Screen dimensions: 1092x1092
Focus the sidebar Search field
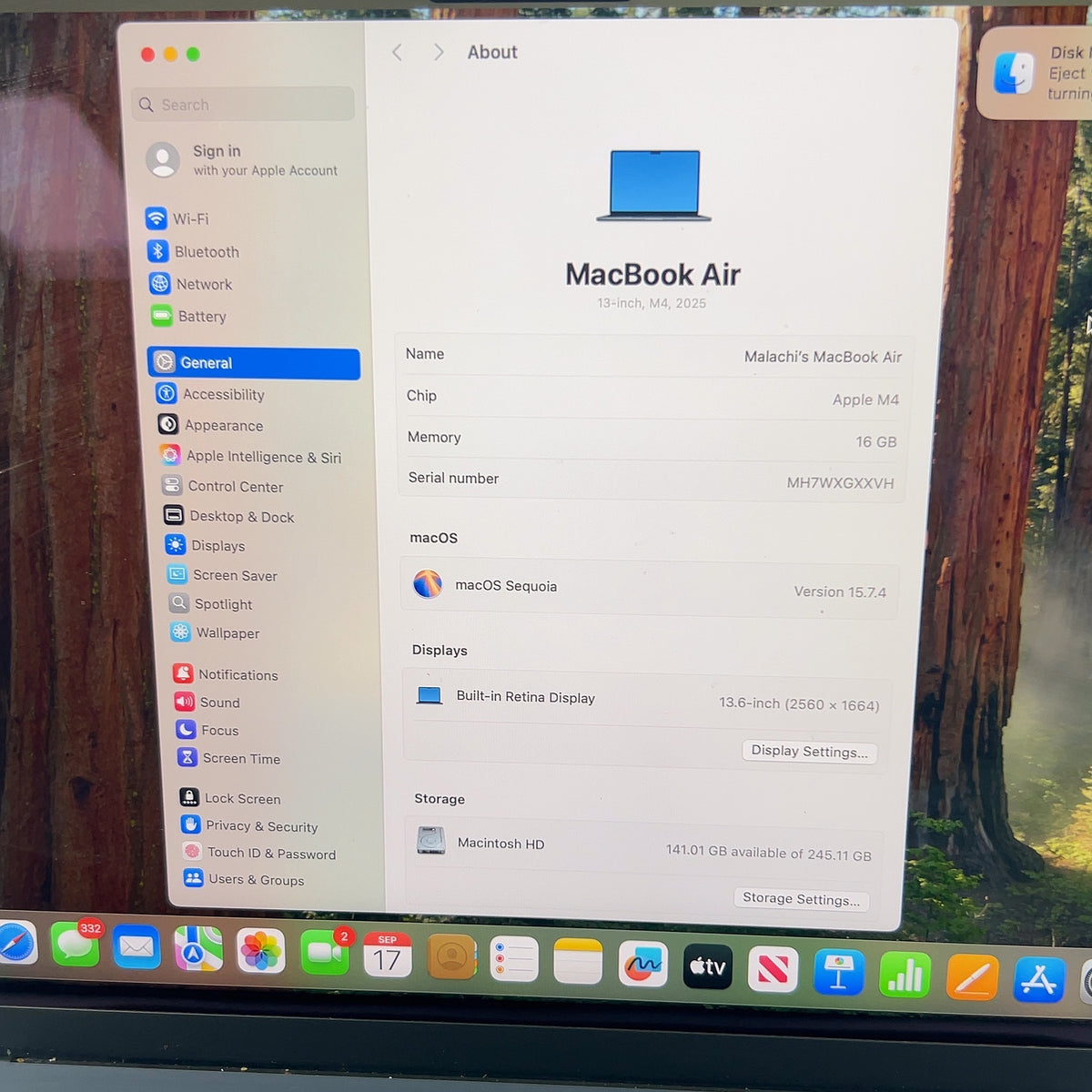(x=243, y=105)
